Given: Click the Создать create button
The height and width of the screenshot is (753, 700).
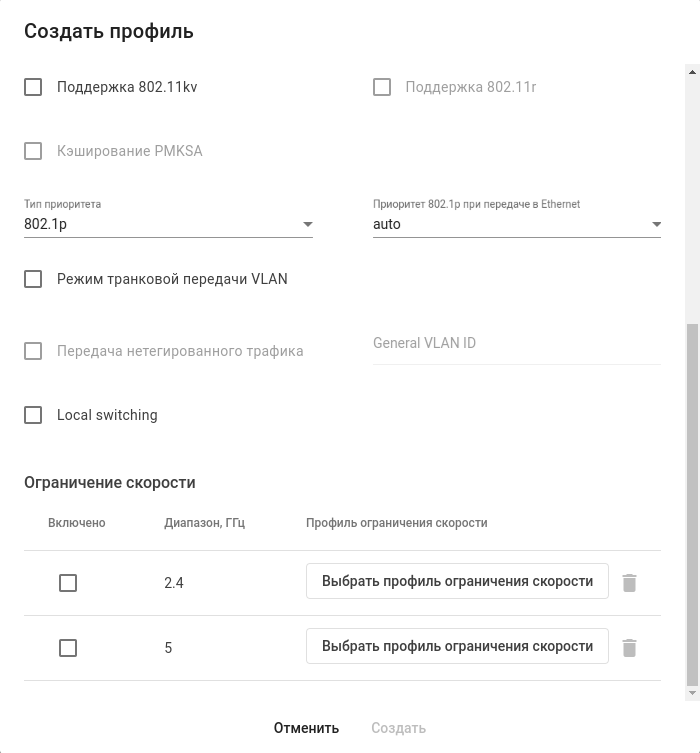Looking at the screenshot, I should (x=398, y=728).
